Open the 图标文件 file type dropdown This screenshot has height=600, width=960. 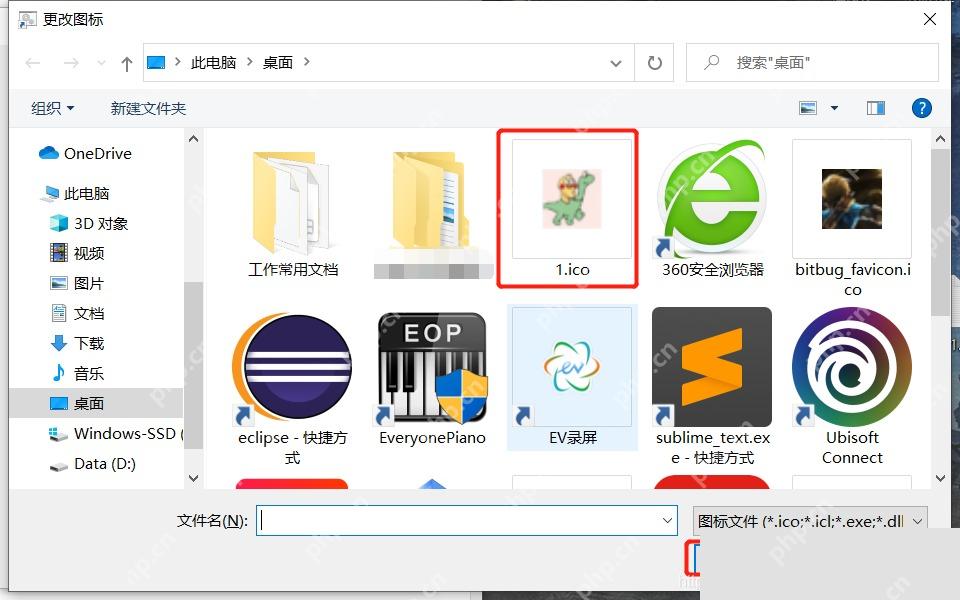click(x=810, y=521)
